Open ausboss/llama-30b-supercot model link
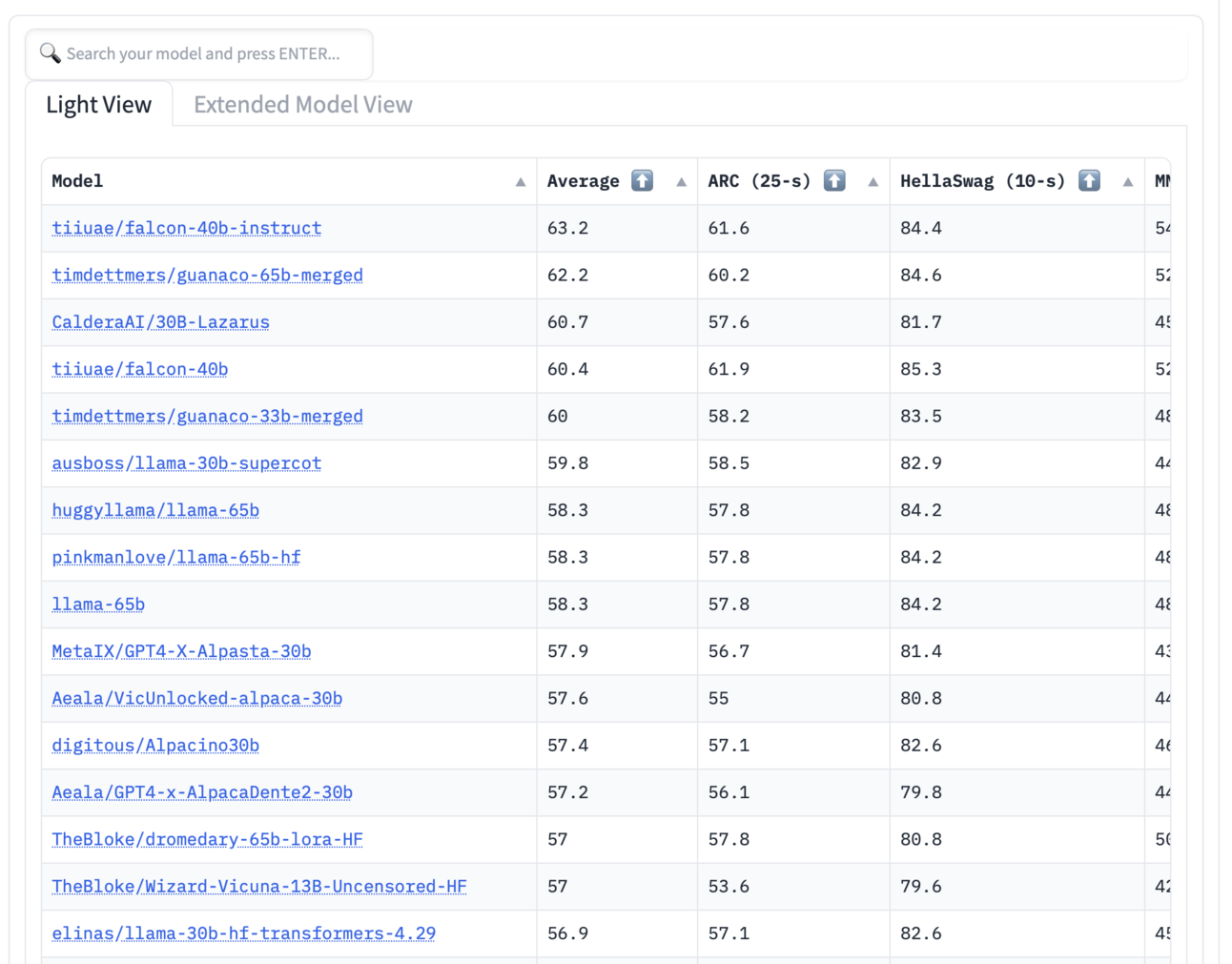This screenshot has width=1232, height=964. click(x=187, y=462)
